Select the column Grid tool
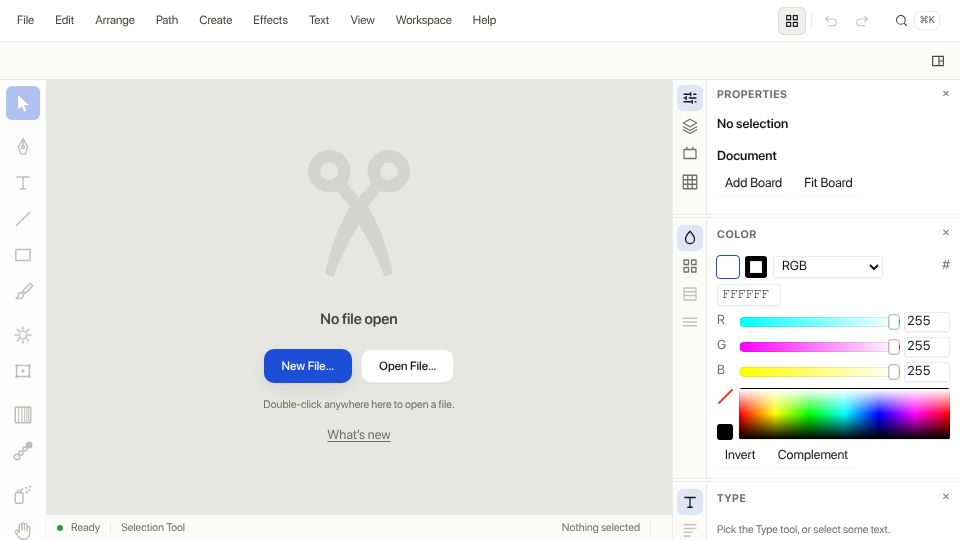960x540 pixels. (23, 414)
